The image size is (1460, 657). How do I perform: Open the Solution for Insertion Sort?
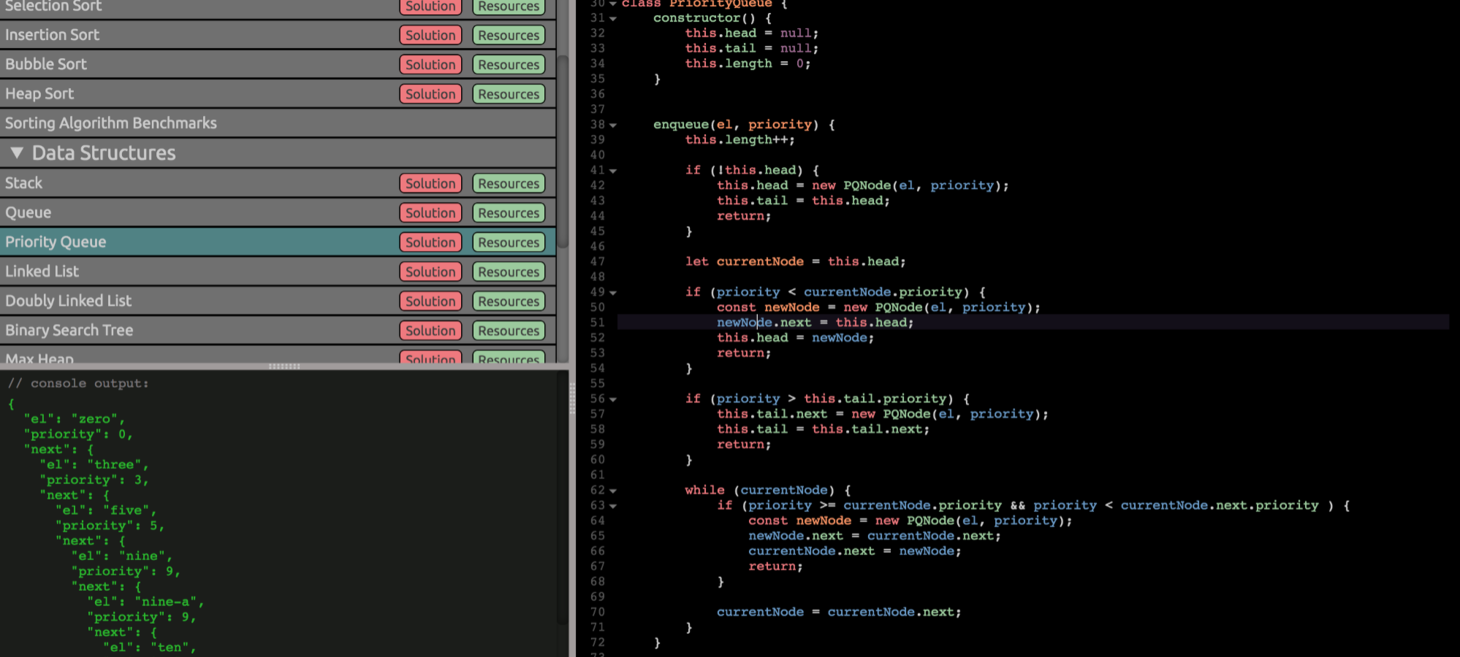click(x=431, y=35)
